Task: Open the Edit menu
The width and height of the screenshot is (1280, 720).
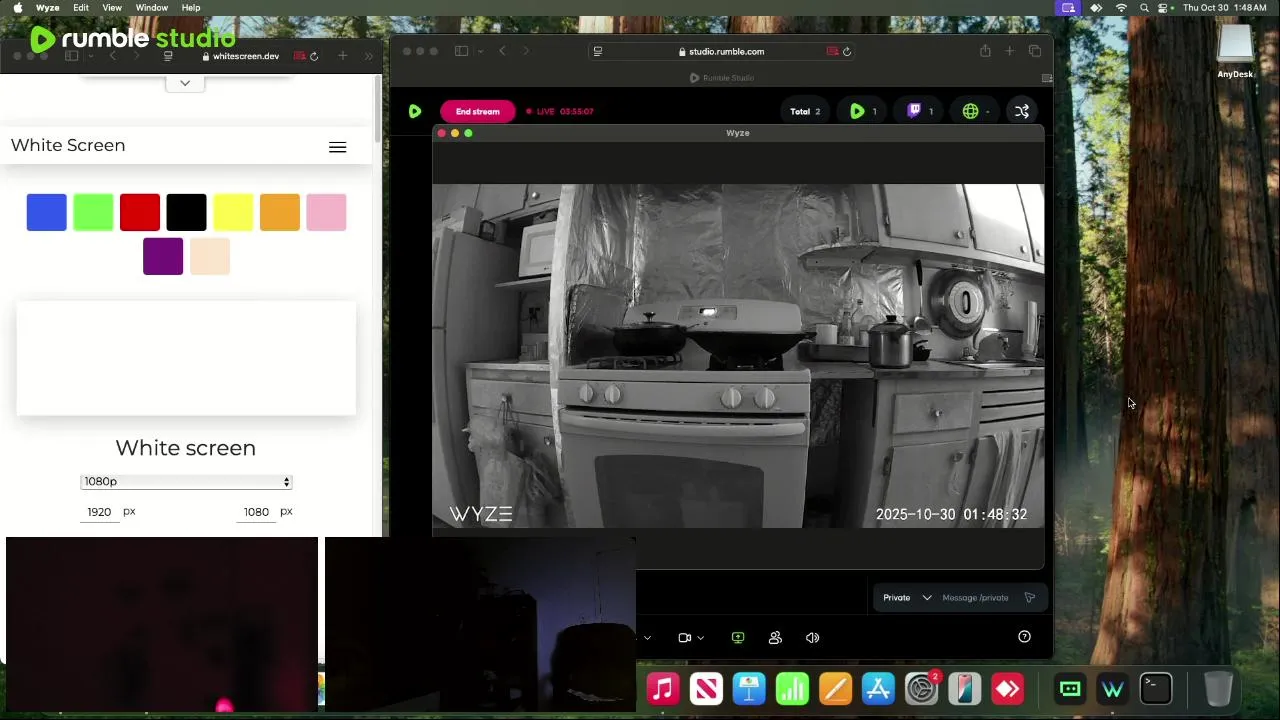Action: tap(81, 8)
